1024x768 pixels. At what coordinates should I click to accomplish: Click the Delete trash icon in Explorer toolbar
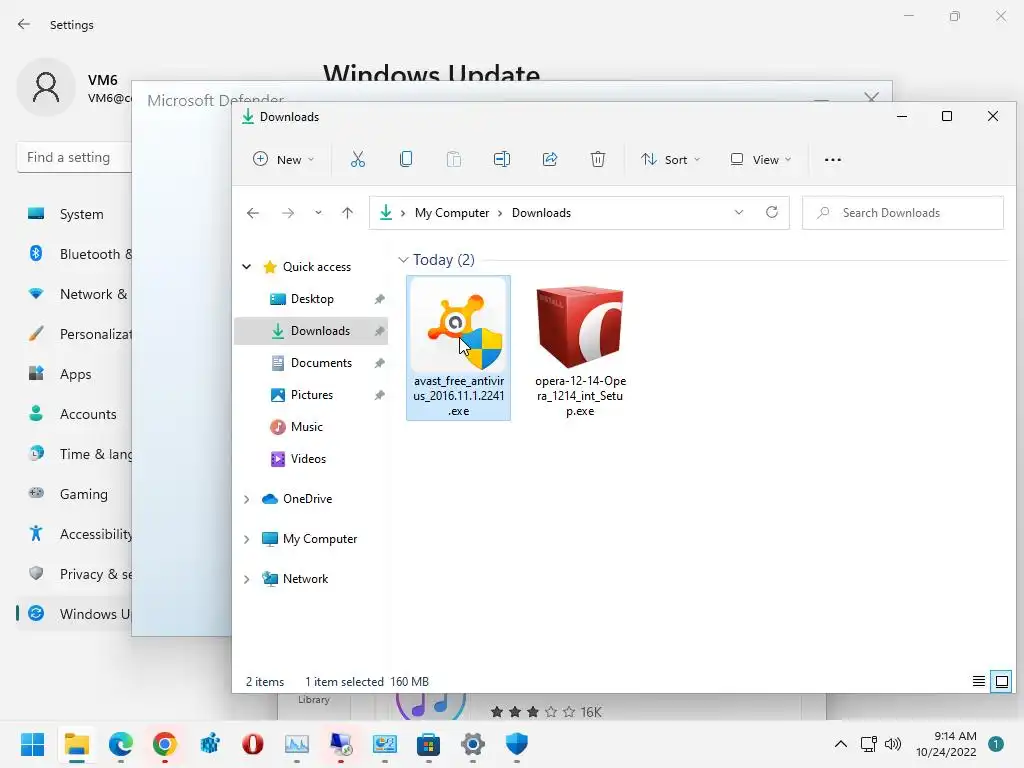point(598,159)
